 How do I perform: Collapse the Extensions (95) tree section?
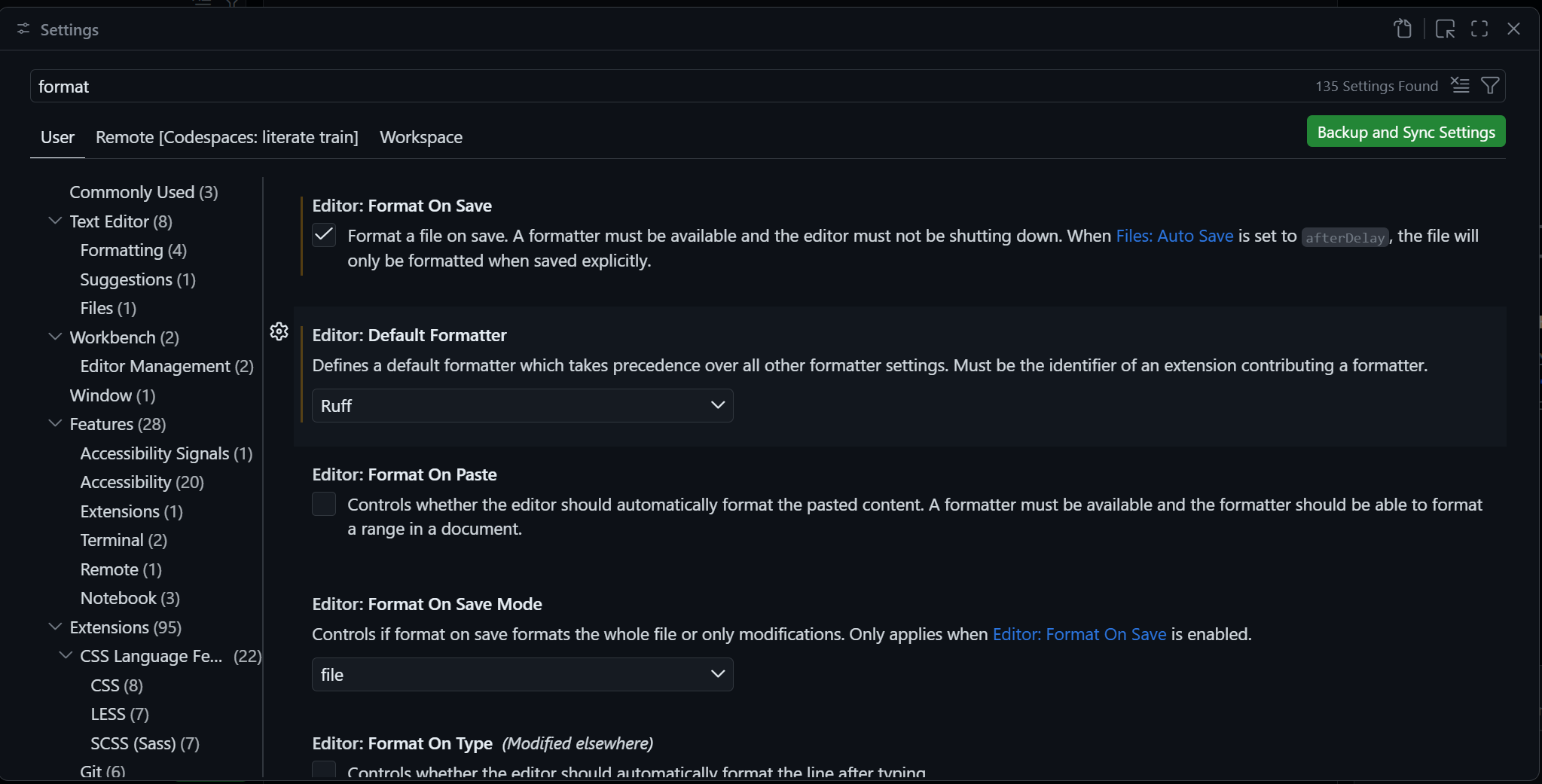click(x=55, y=627)
